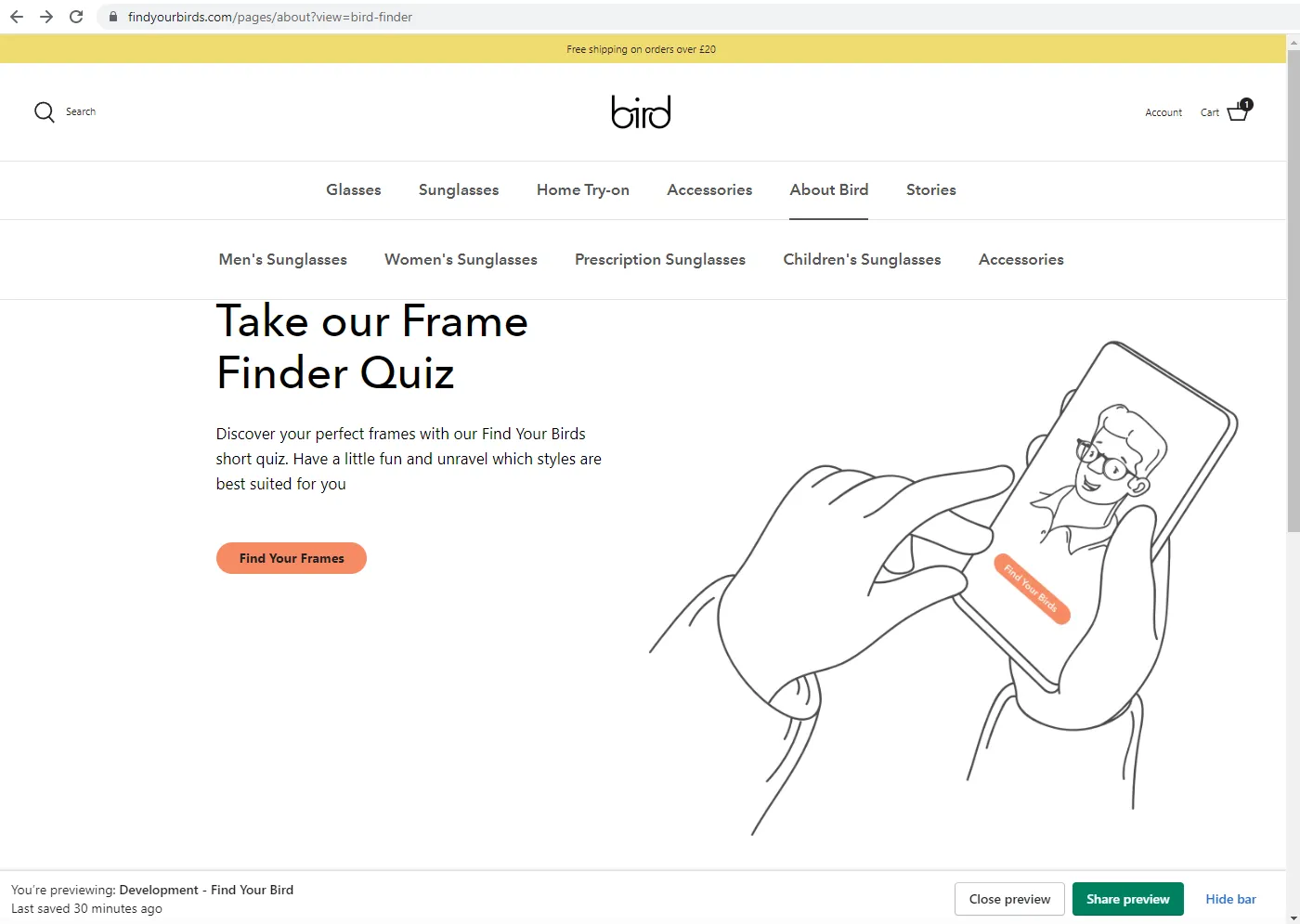
Task: Click the bird logo
Action: [641, 112]
